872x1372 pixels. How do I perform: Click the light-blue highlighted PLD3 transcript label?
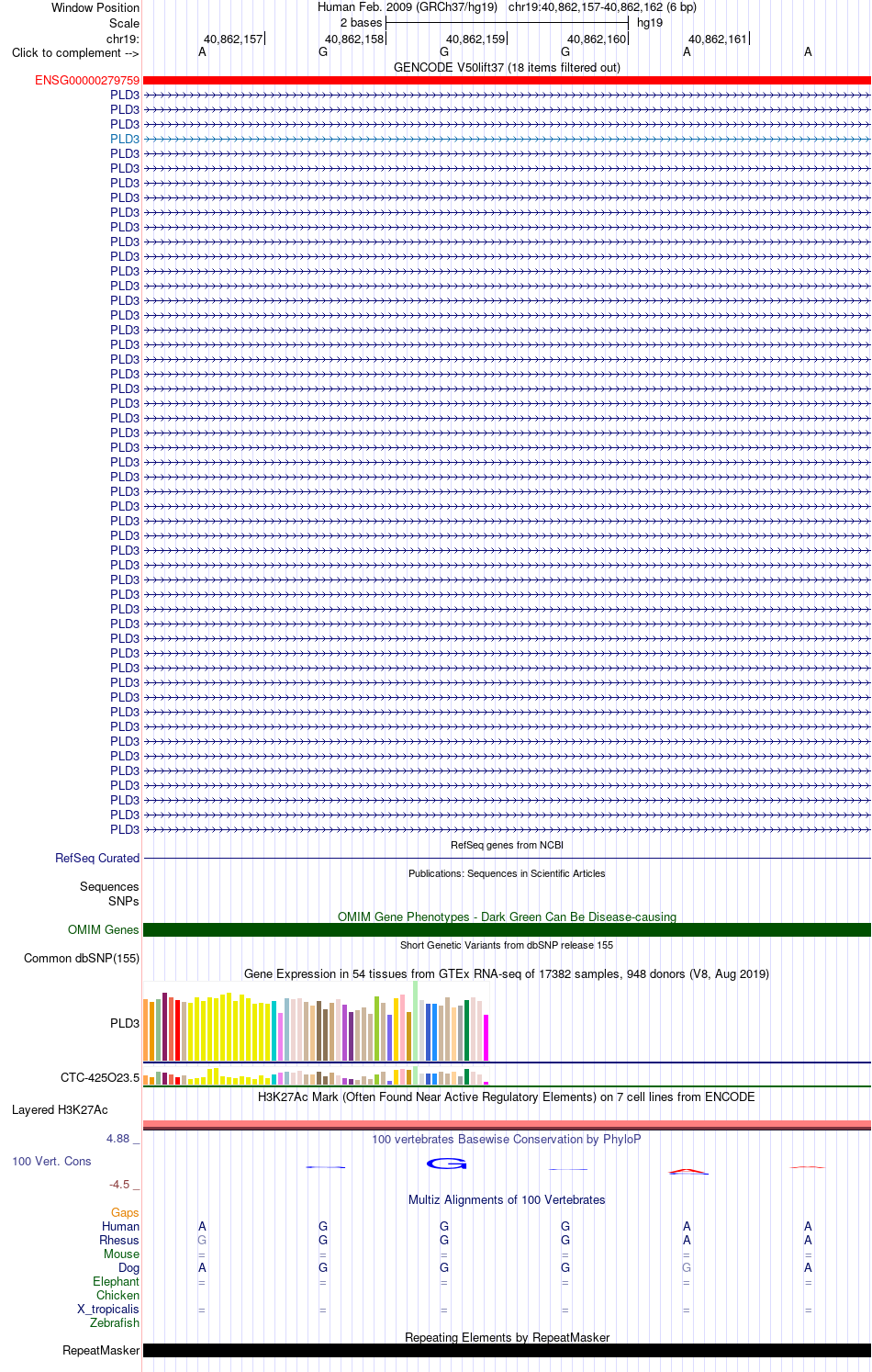tap(125, 140)
